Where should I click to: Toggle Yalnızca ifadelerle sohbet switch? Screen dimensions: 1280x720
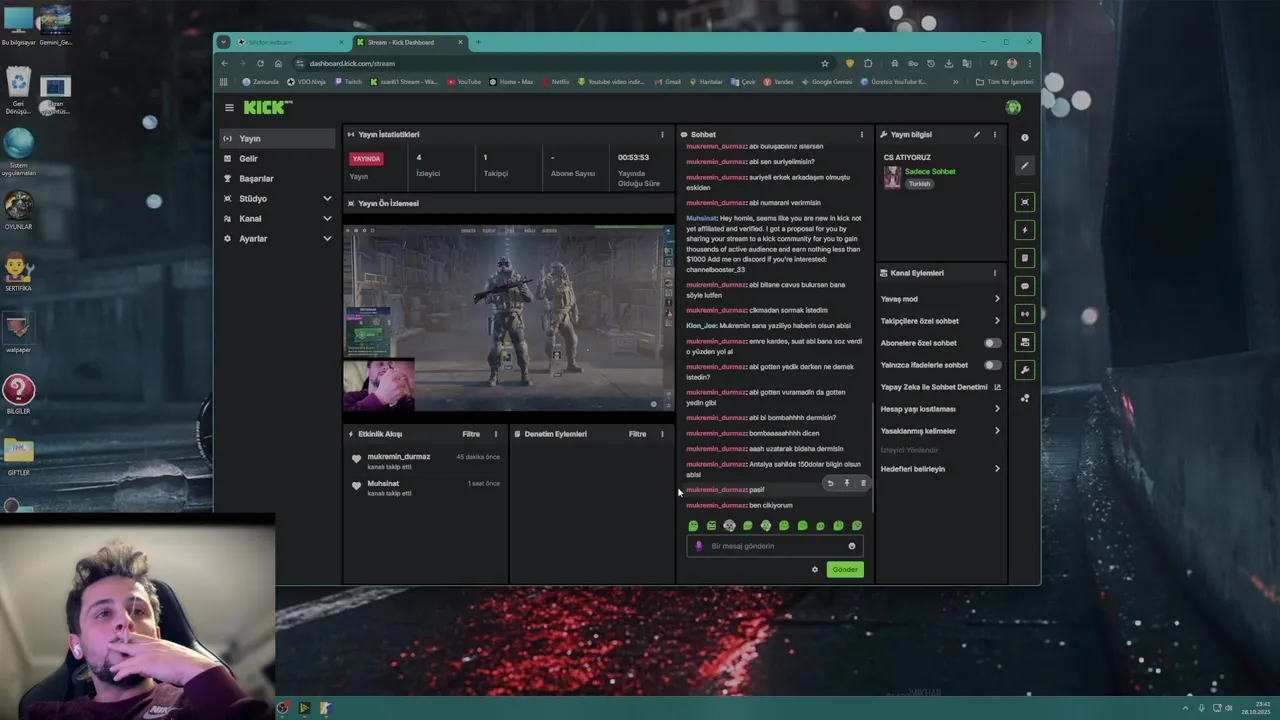992,365
